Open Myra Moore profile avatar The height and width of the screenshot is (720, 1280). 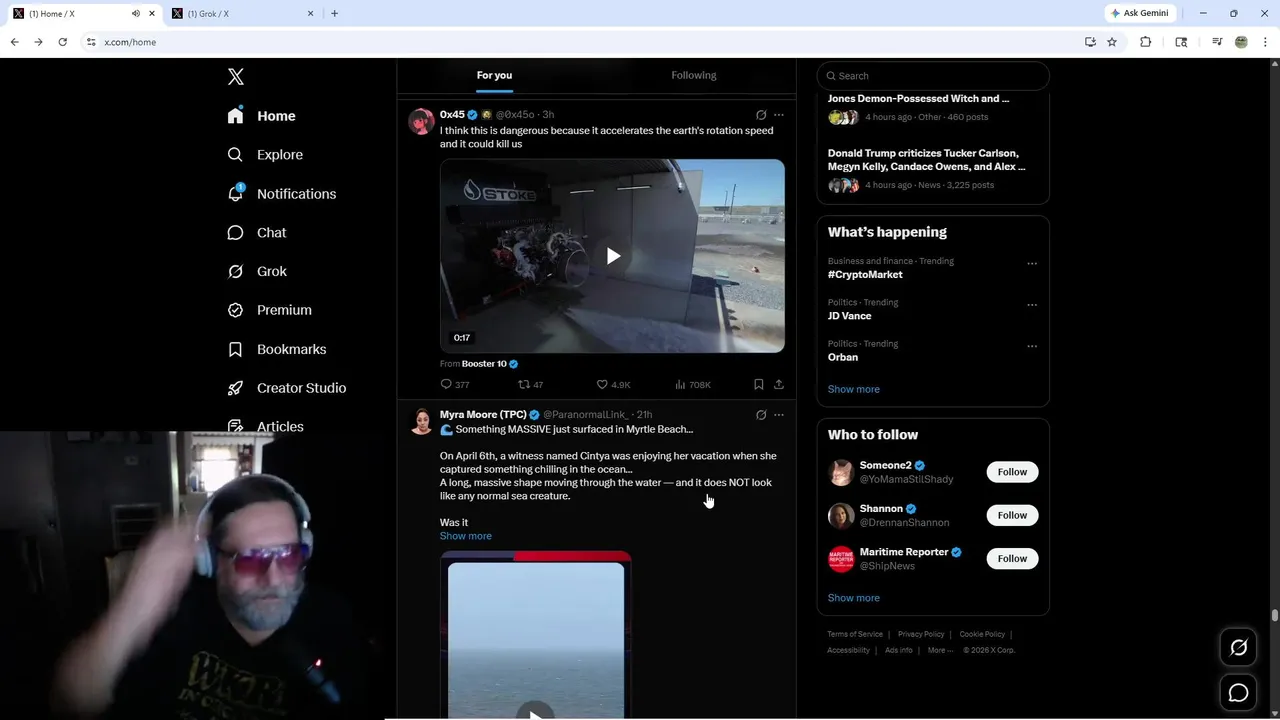click(x=421, y=421)
